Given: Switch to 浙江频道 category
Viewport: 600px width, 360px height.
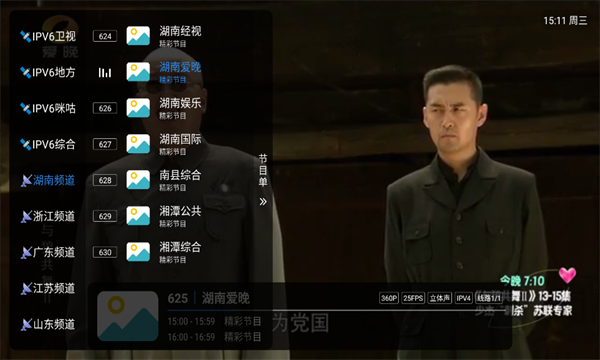Looking at the screenshot, I should [48, 217].
